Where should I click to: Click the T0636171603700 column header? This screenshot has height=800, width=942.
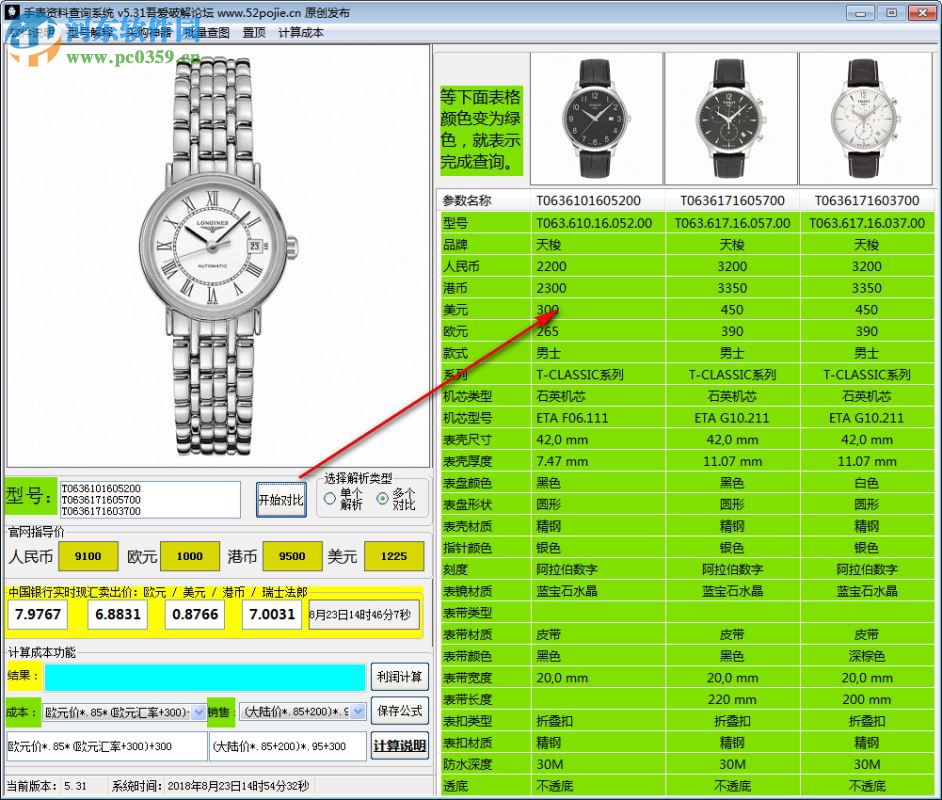tap(867, 201)
